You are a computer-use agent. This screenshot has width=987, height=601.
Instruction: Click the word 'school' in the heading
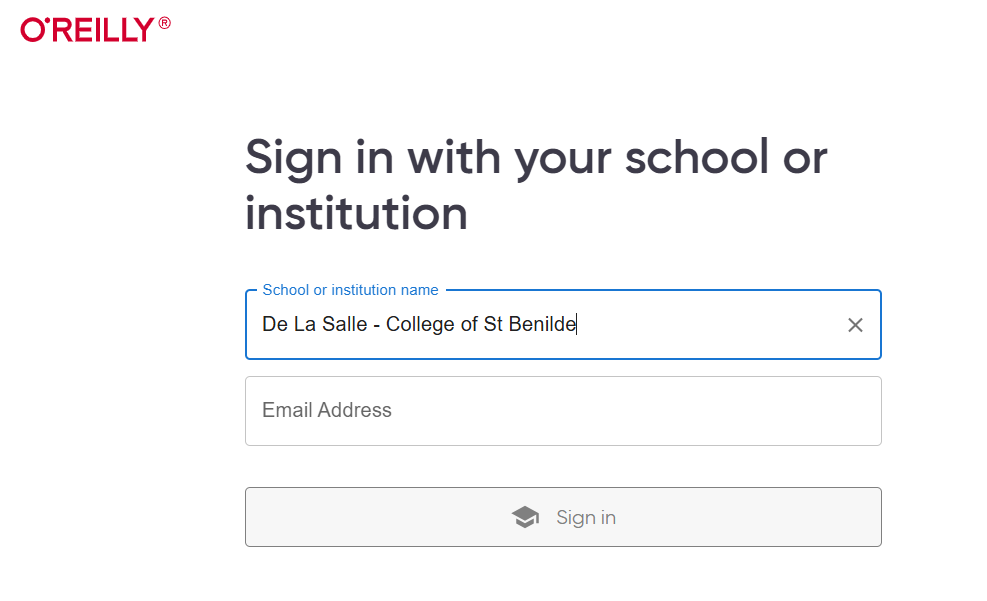click(696, 157)
